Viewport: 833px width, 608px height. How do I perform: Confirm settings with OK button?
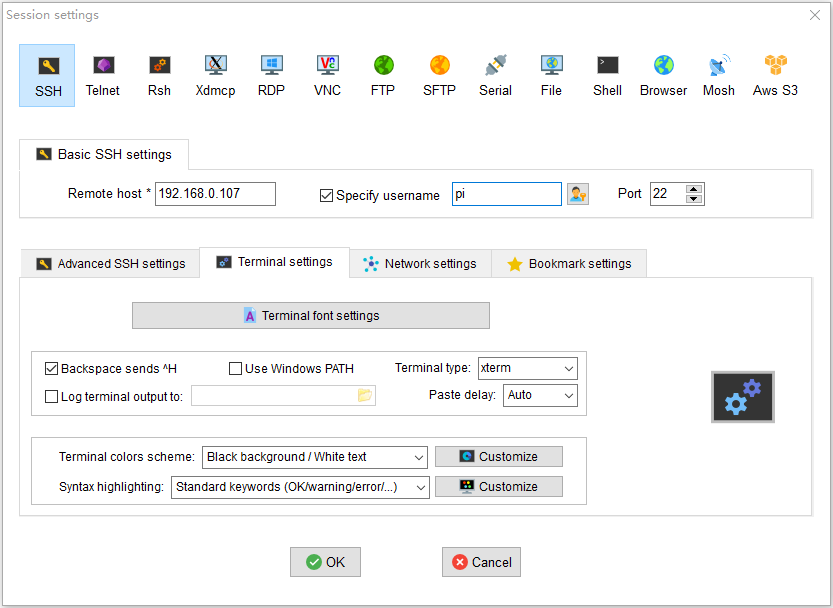(x=325, y=562)
